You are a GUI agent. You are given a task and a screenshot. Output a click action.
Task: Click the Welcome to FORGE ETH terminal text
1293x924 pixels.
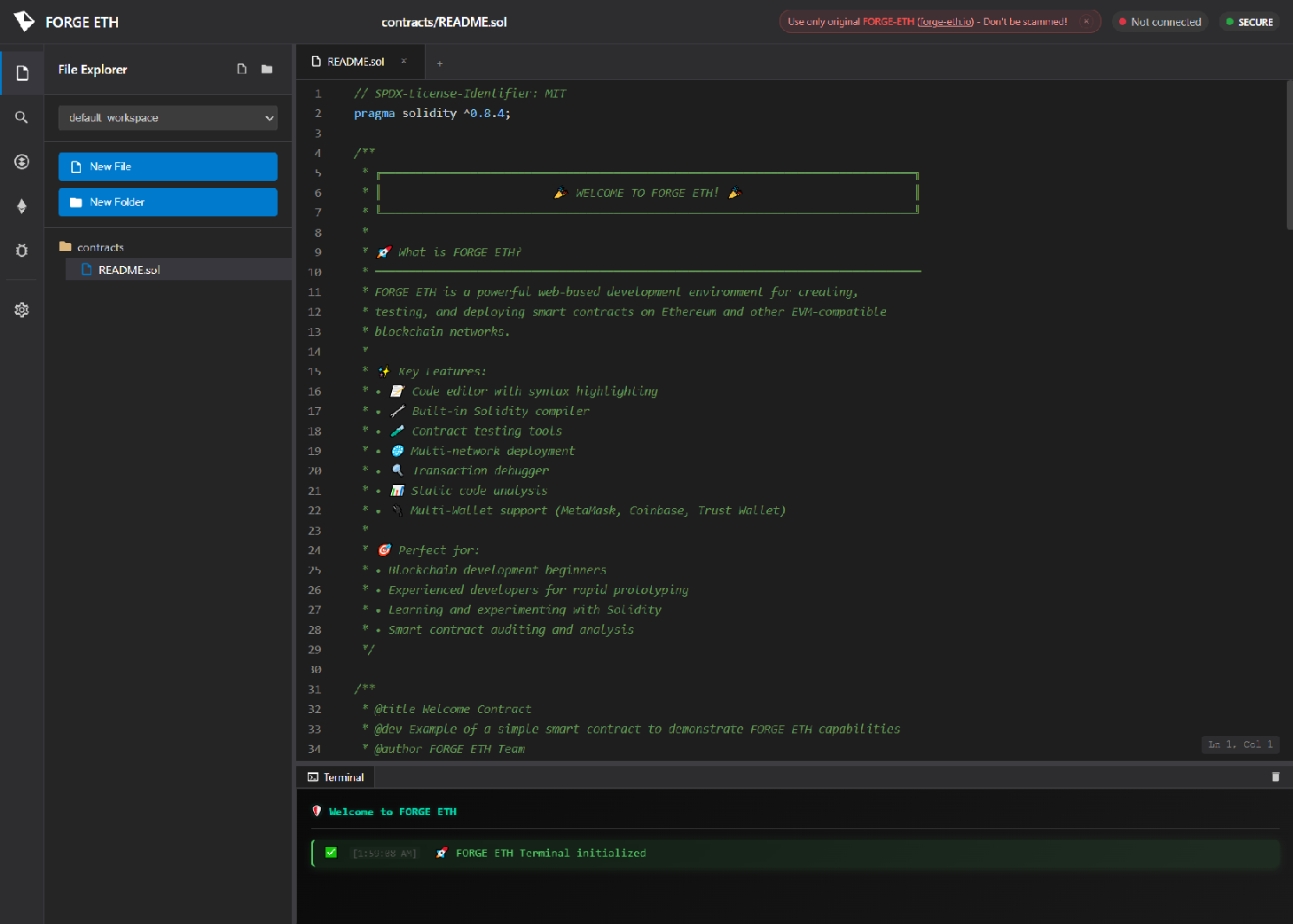coord(393,811)
